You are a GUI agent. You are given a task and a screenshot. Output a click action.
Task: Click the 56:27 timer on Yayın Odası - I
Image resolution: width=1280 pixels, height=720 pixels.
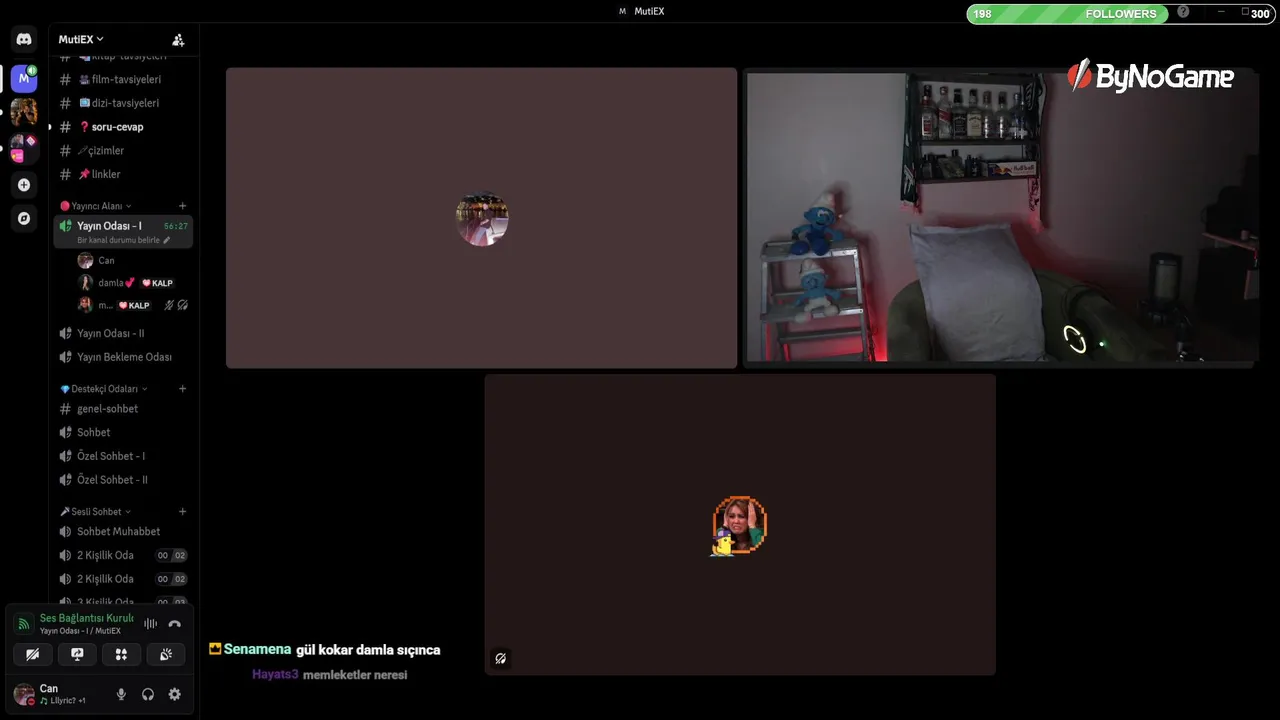176,227
